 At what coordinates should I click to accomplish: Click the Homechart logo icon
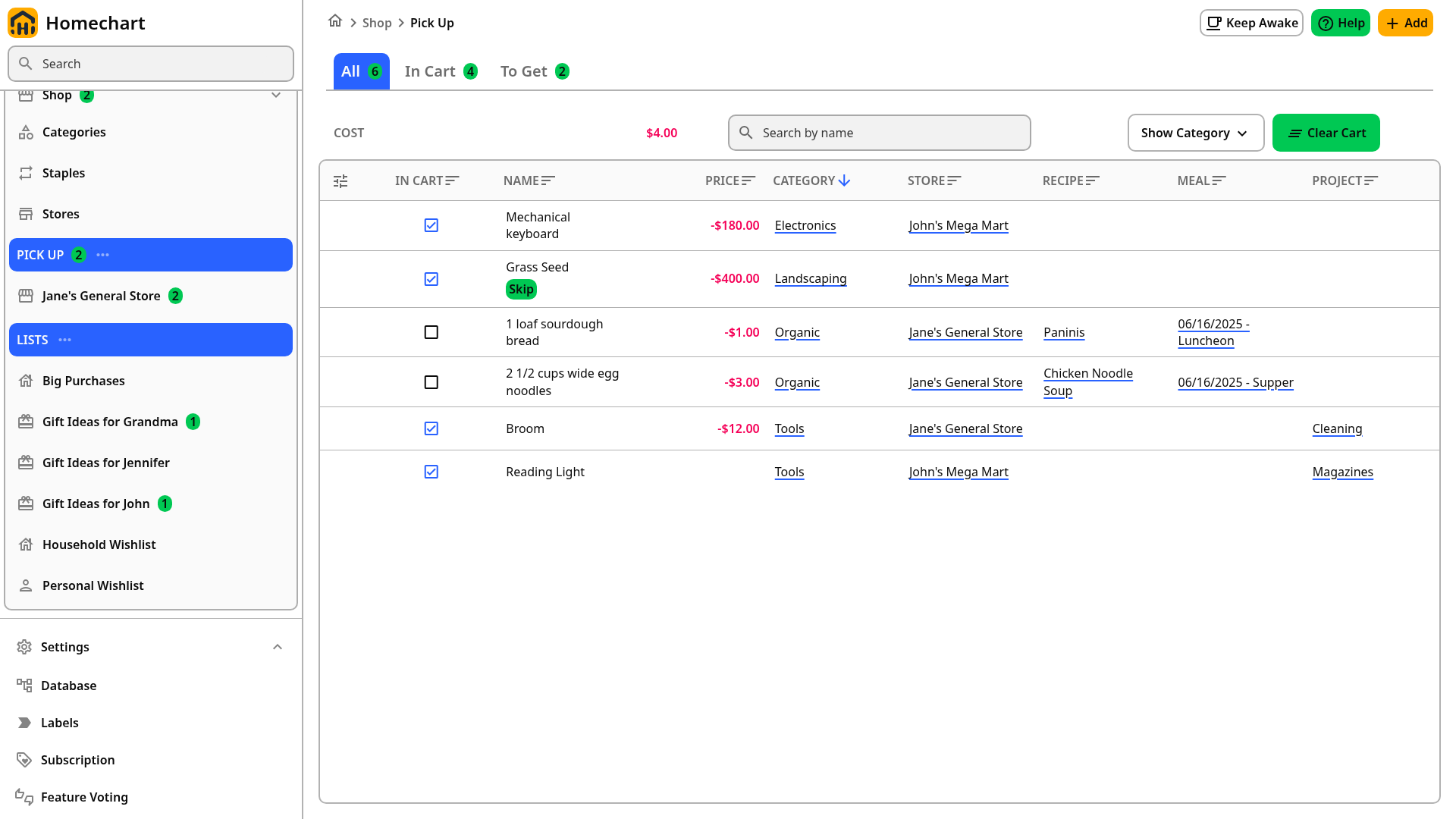23,23
